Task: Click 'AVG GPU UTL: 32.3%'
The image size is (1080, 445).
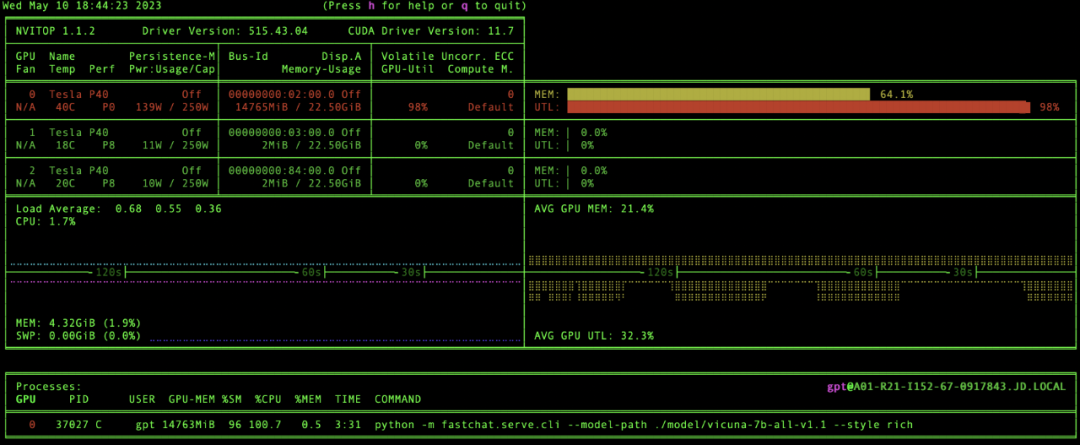Action: [x=594, y=336]
